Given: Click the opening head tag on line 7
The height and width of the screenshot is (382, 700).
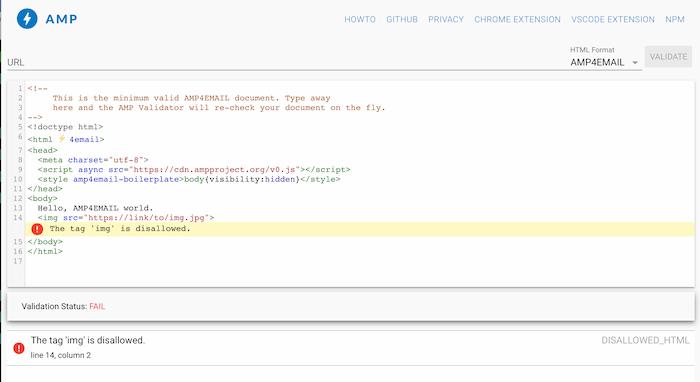Looking at the screenshot, I should [42, 150].
